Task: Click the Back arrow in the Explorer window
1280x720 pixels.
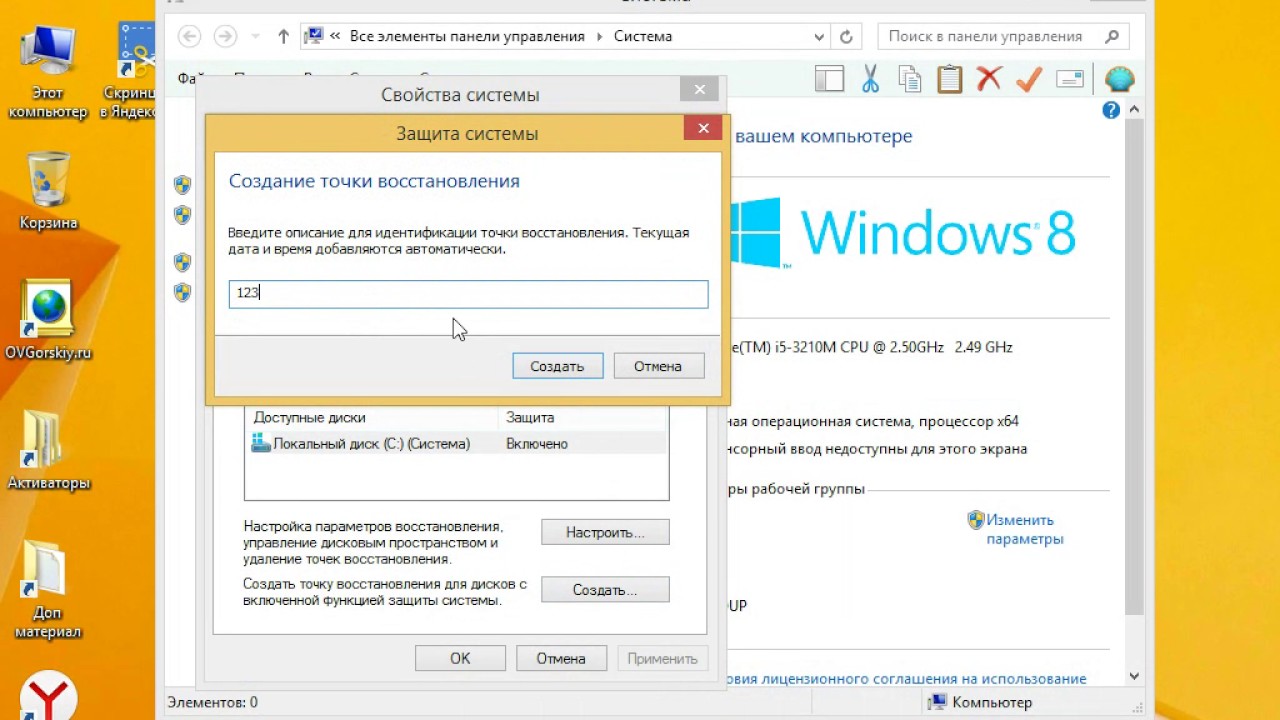Action: pyautogui.click(x=189, y=37)
